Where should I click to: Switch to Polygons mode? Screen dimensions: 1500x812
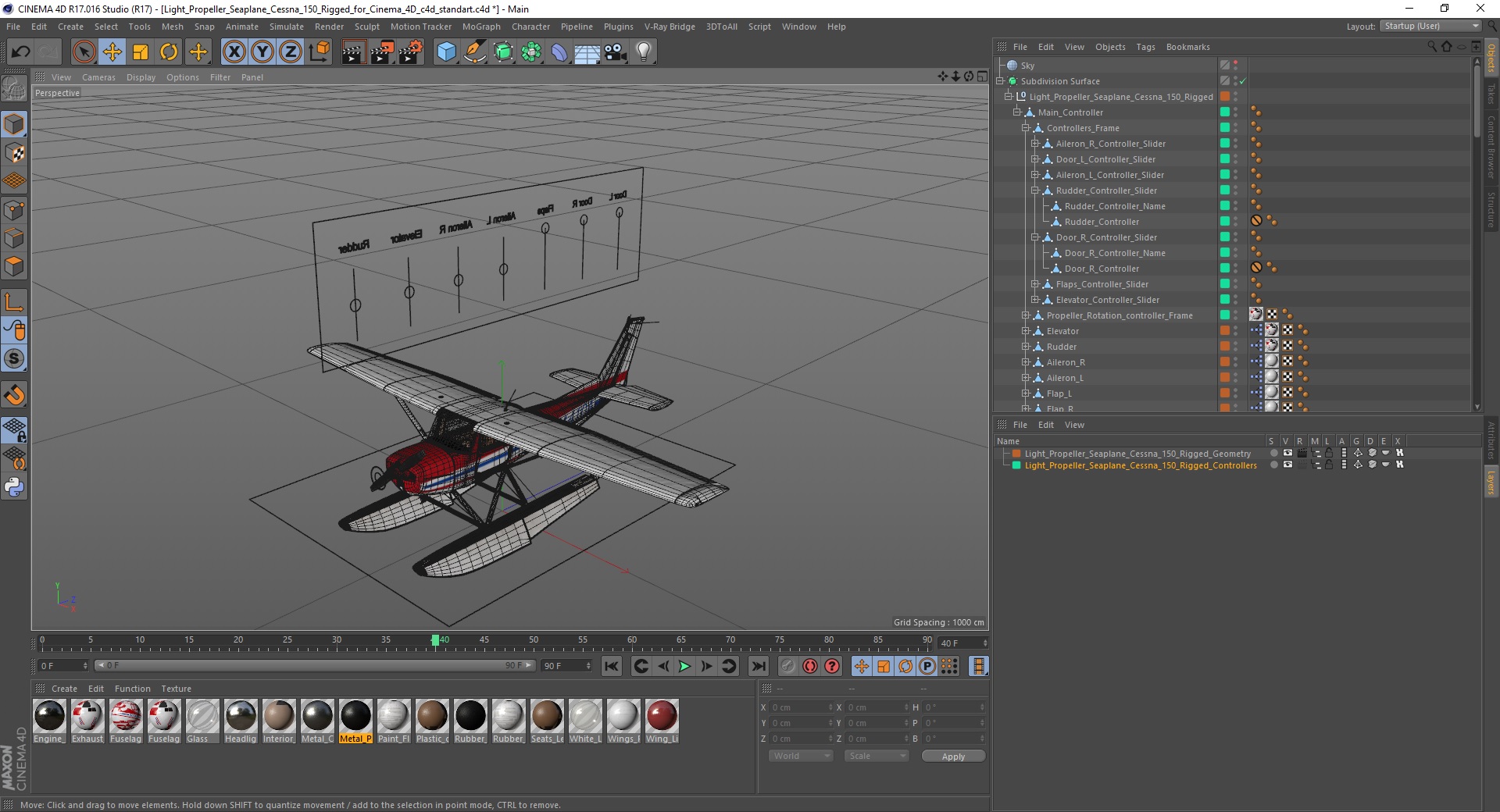14,266
